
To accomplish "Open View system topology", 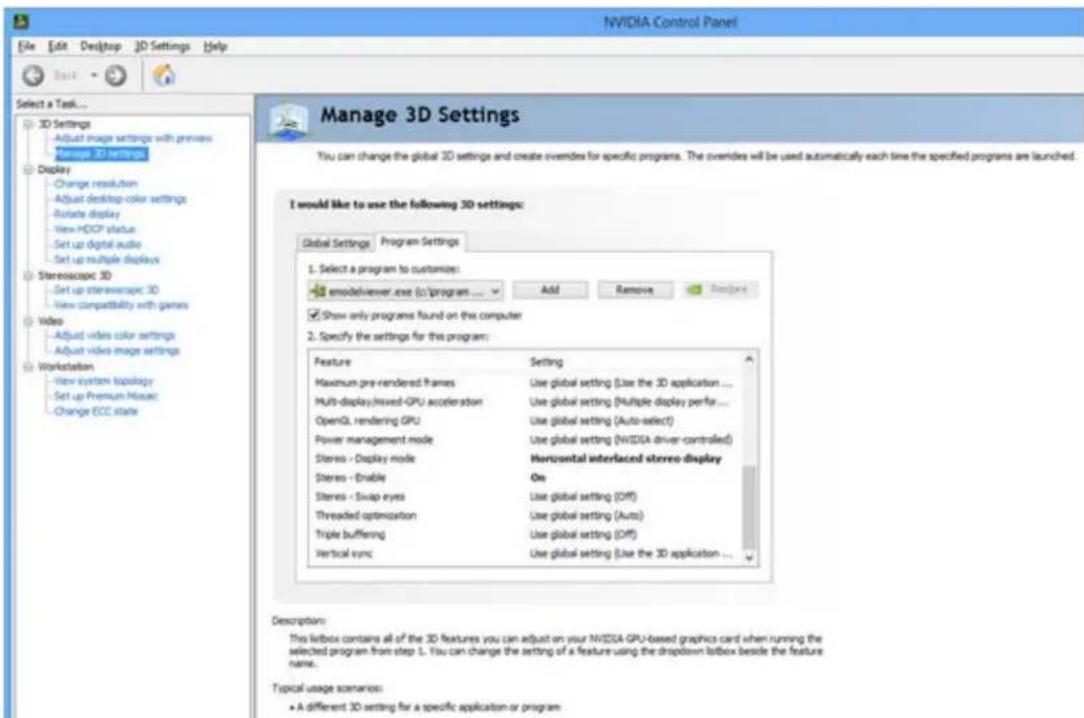I will click(x=104, y=381).
